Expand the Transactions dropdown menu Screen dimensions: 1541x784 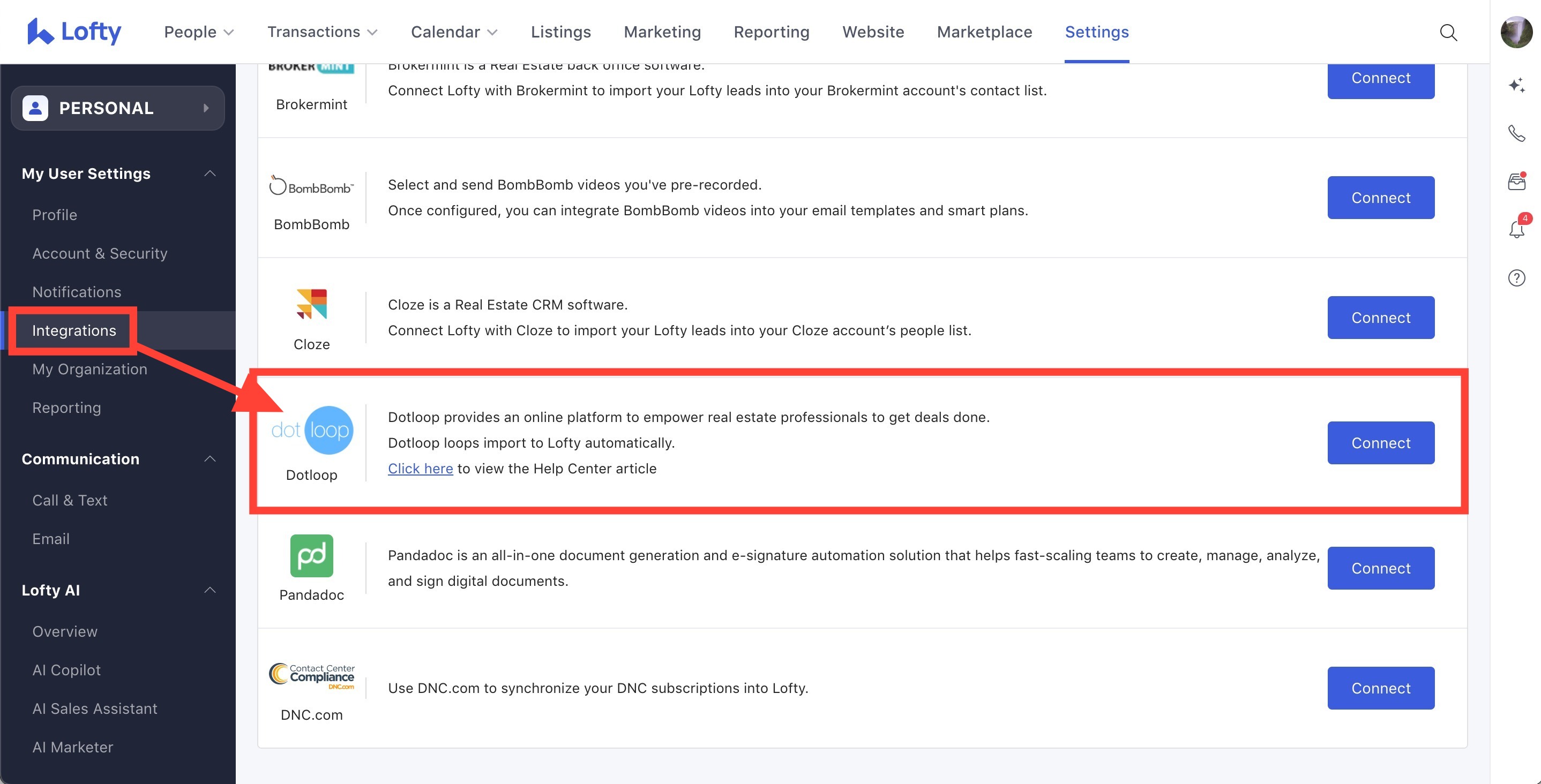click(322, 32)
